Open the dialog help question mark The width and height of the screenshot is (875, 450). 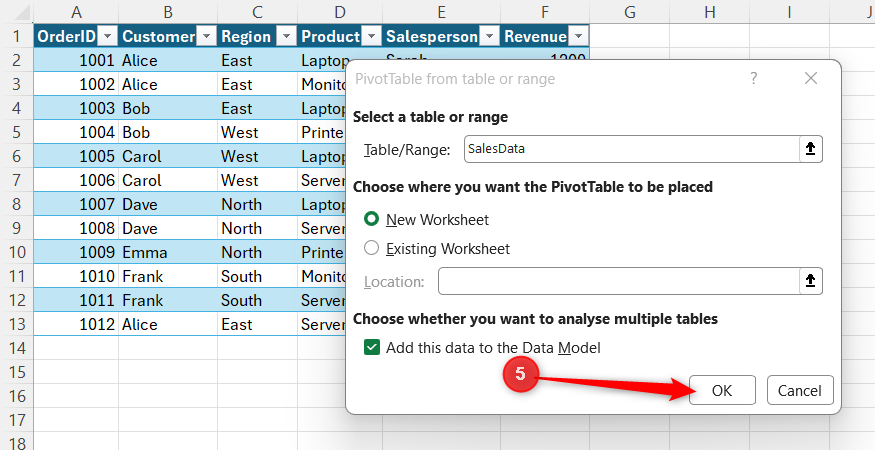pos(753,79)
